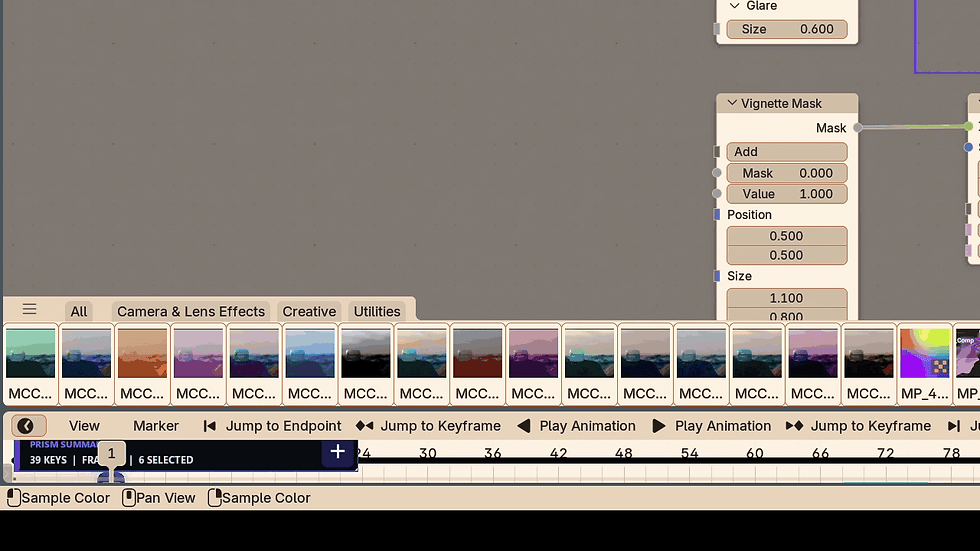Screen dimensions: 980x551
Task: Click frame 30 on the timeline ruler
Action: tap(428, 454)
